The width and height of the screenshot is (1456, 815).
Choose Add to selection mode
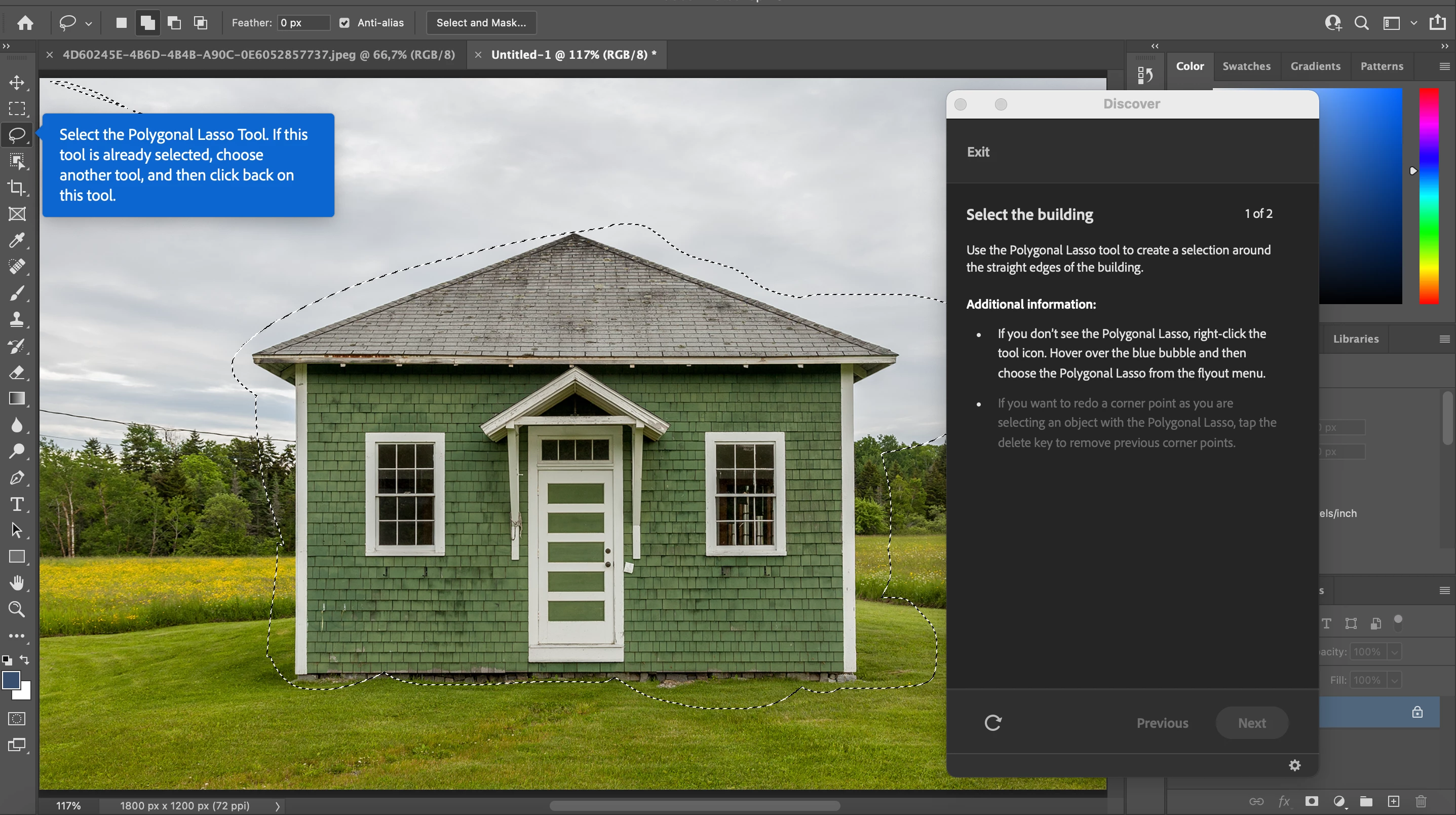point(147,23)
